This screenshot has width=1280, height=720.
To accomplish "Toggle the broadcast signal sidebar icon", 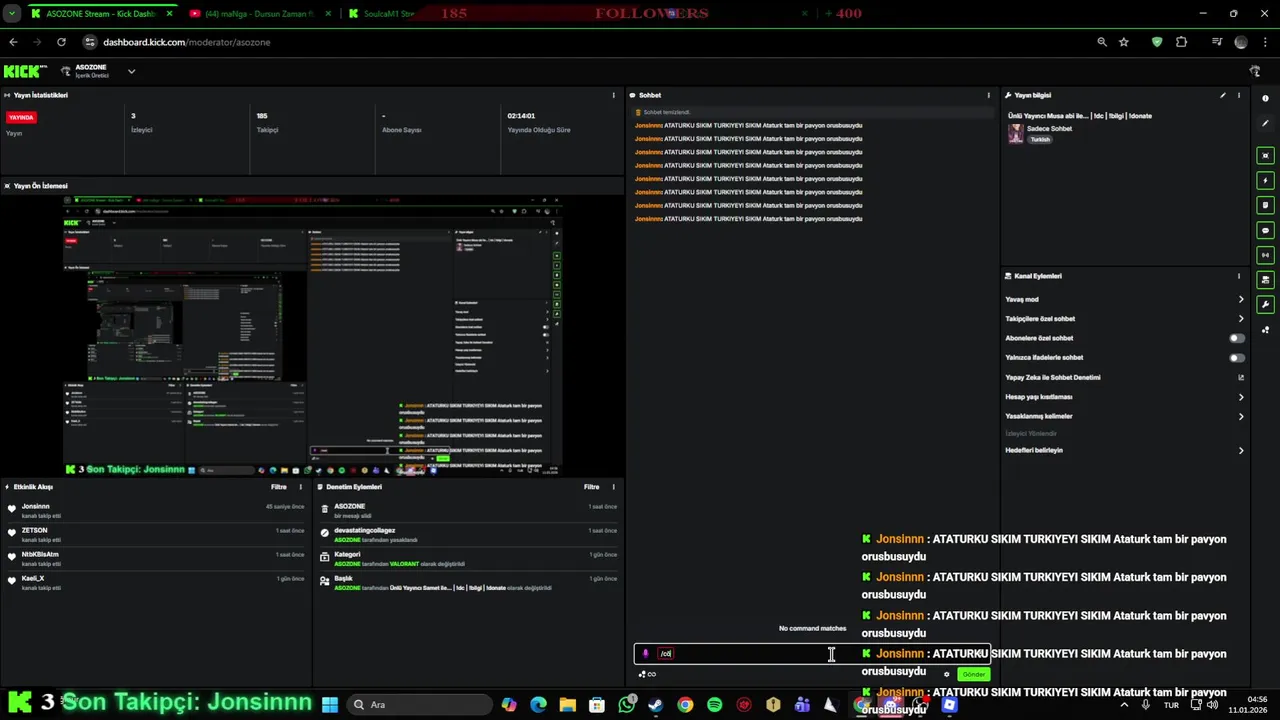I will tap(1266, 255).
